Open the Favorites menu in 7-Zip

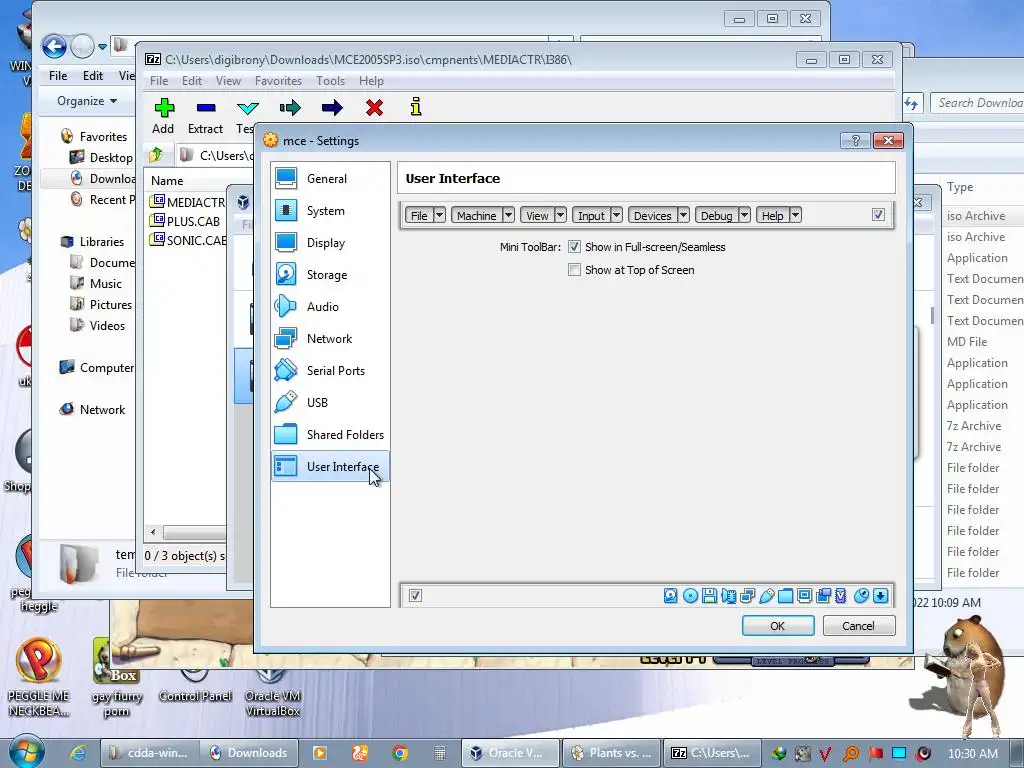coord(278,81)
